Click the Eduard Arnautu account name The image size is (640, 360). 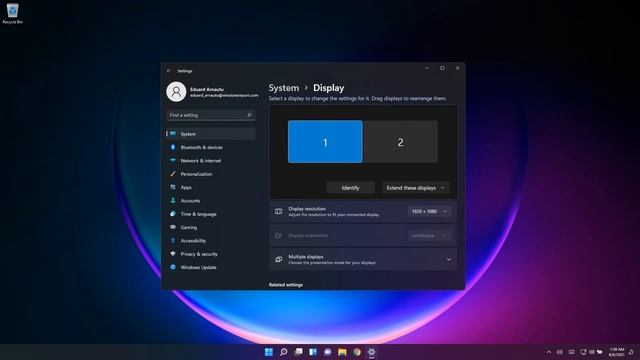tap(207, 89)
